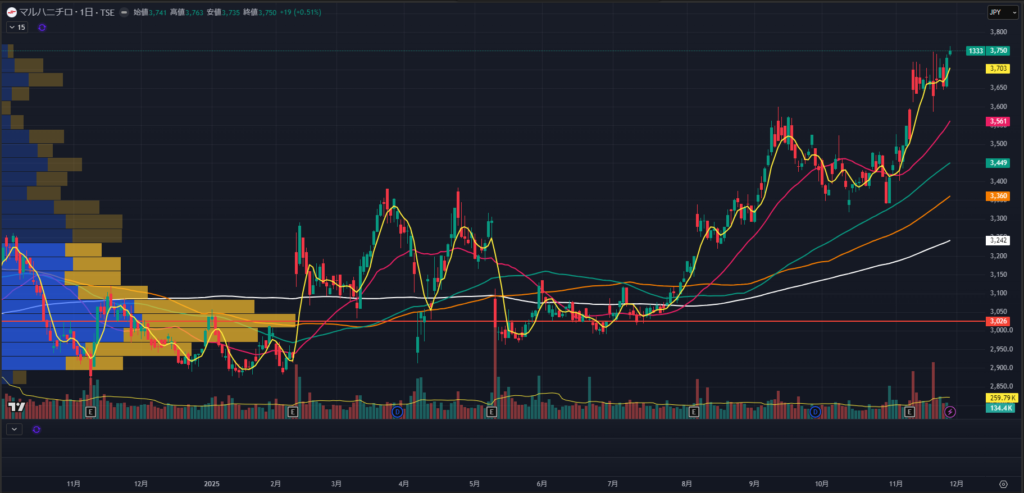Viewport: 1024px width, 493px height.
Task: Click the yellow 3,703 moving average label
Action: (997, 69)
